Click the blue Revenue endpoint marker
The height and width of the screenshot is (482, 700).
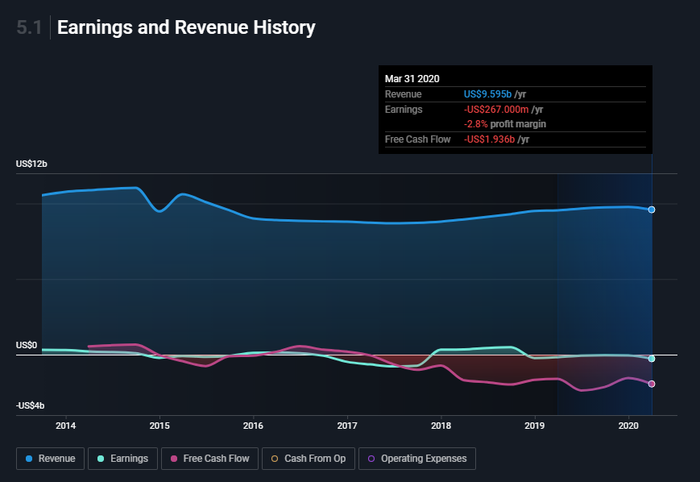[651, 210]
